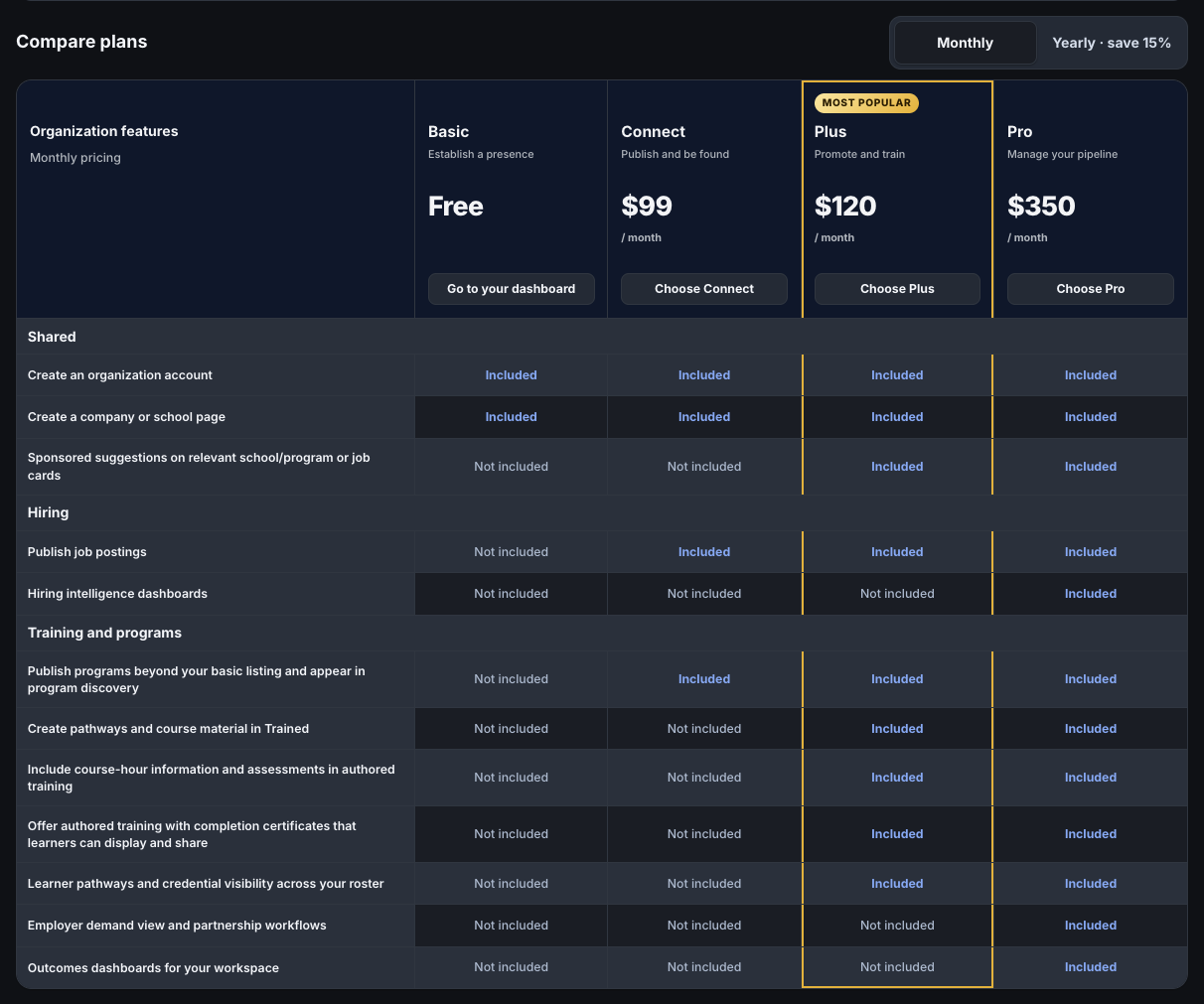1204x1004 pixels.
Task: Click Basic cell for Learner pathways row
Action: 511,884
